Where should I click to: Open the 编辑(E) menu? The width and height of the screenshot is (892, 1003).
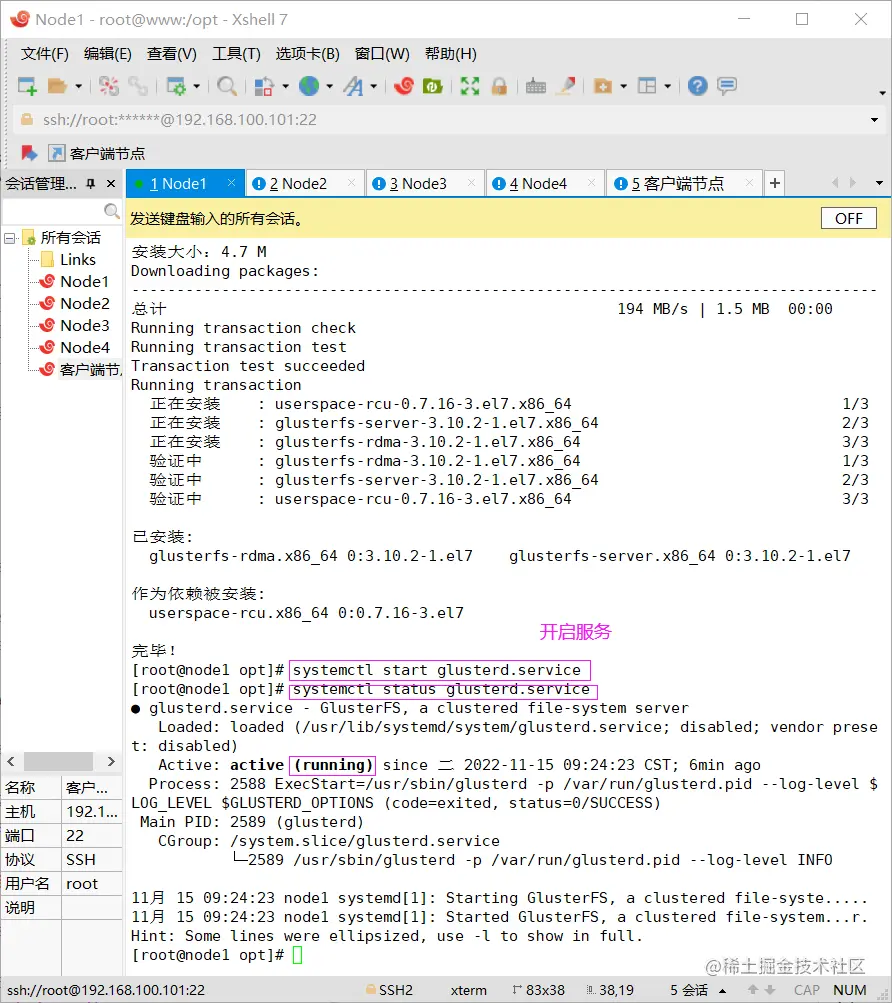tap(108, 54)
